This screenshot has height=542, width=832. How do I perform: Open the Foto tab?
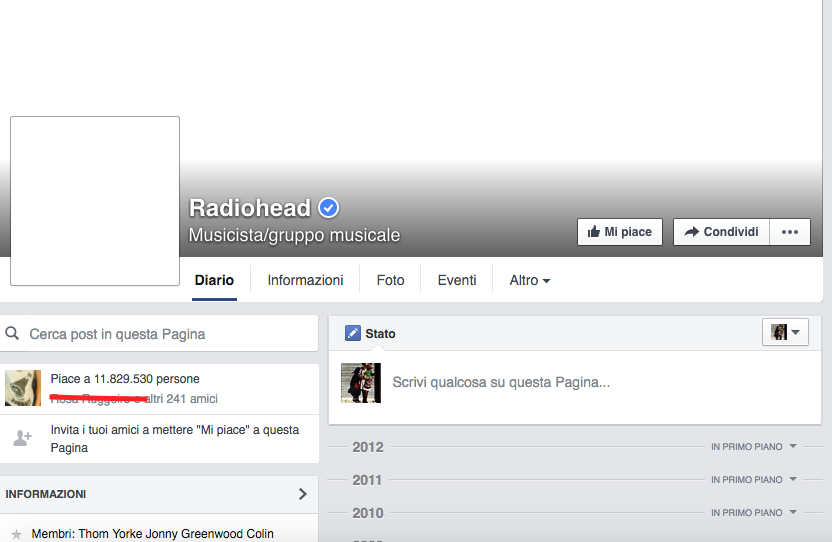pos(391,280)
